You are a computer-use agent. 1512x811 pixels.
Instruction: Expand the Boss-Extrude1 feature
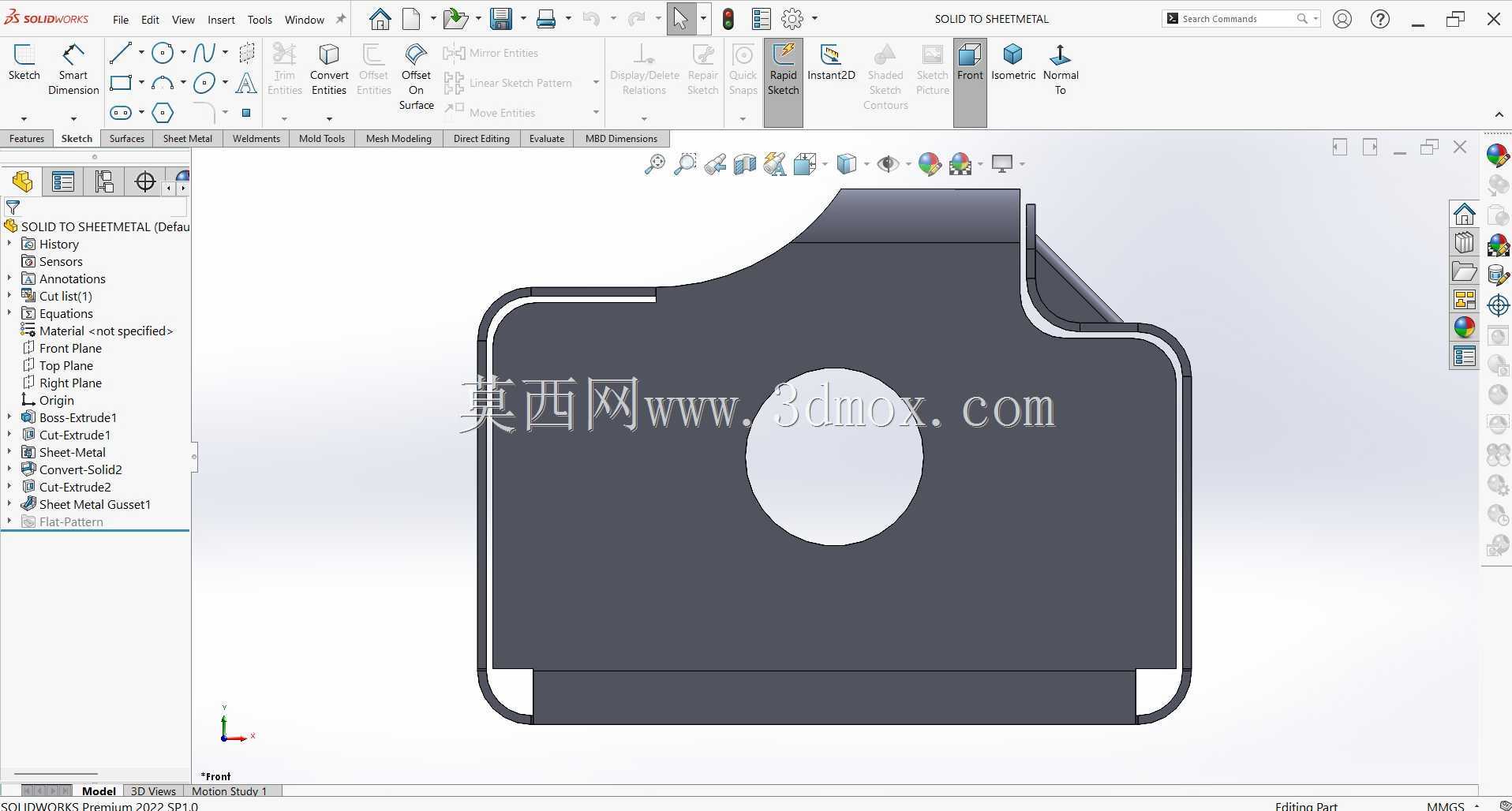click(x=9, y=417)
